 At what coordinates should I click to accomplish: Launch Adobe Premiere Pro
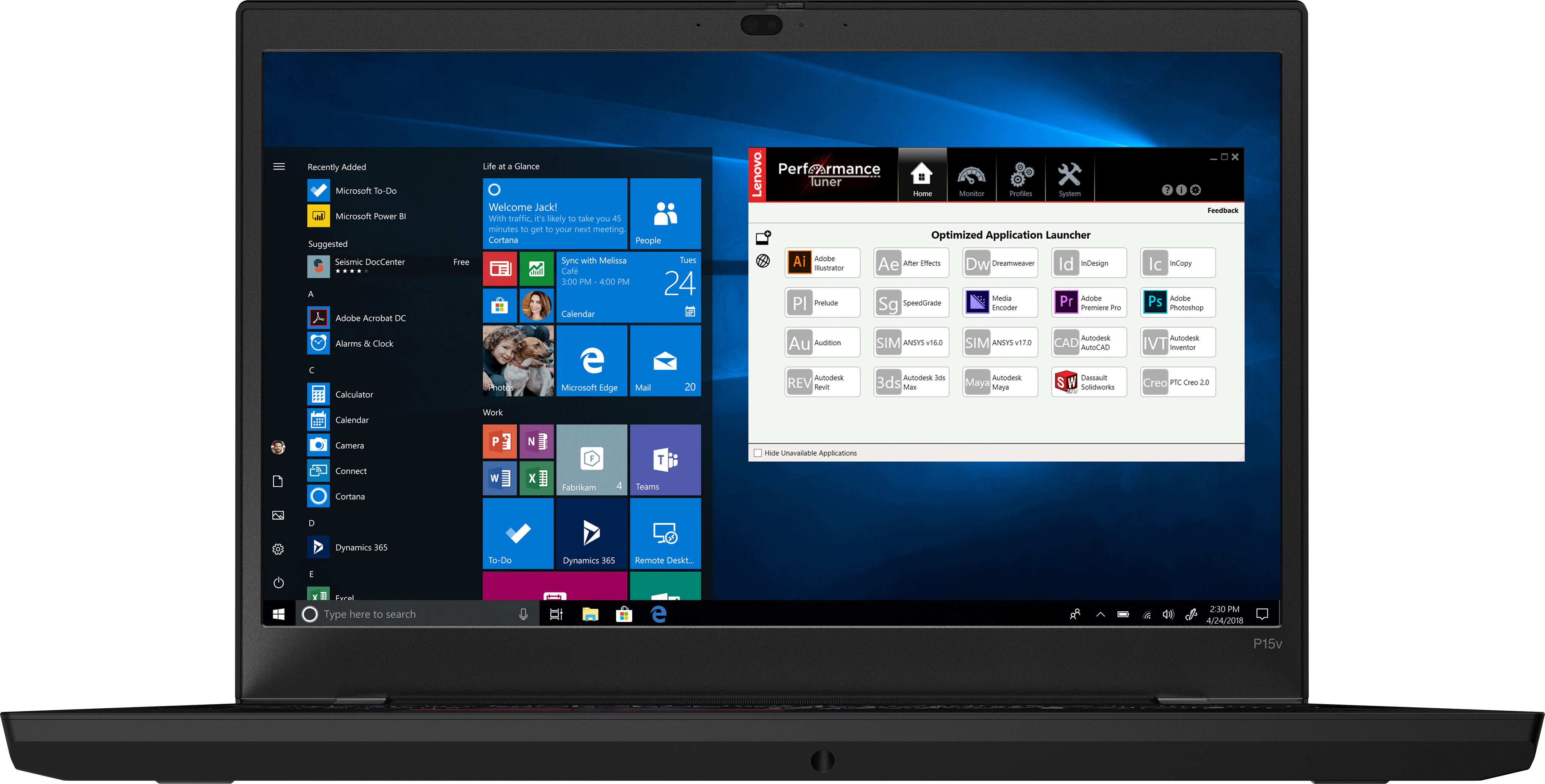tap(1088, 303)
